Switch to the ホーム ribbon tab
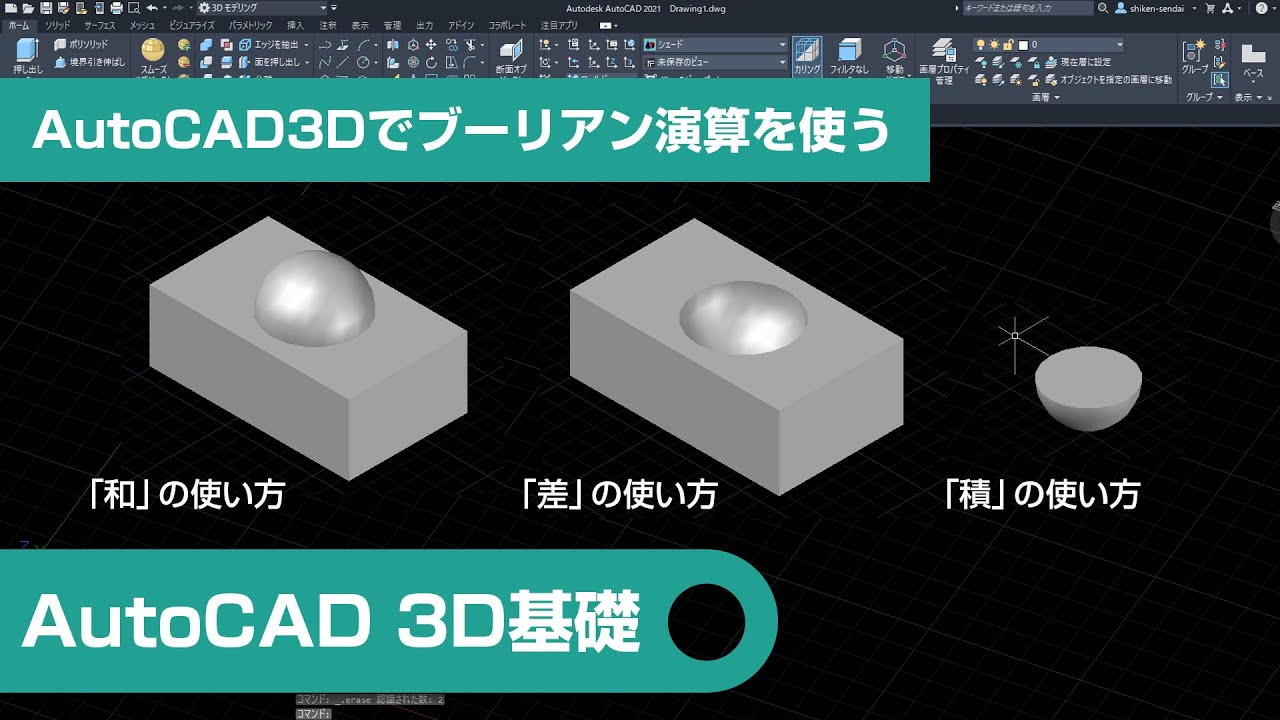The height and width of the screenshot is (720, 1280). (x=20, y=25)
